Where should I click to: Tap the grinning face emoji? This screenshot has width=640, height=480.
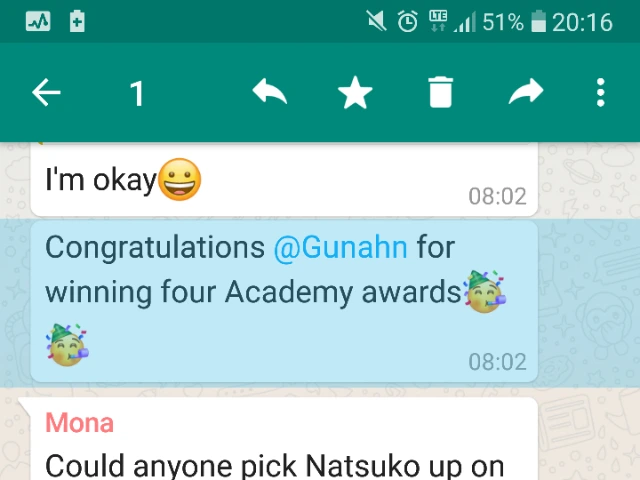click(x=179, y=179)
